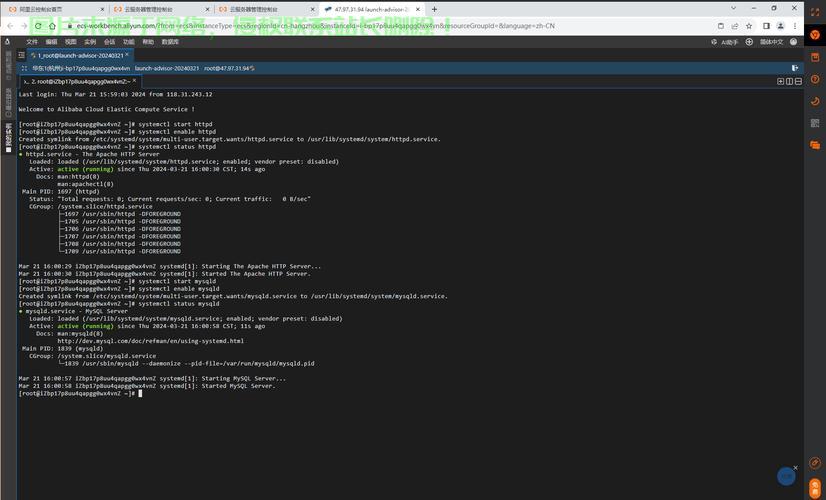
Task: Click the orange chat feedback icon in sidebar
Action: coord(814,145)
